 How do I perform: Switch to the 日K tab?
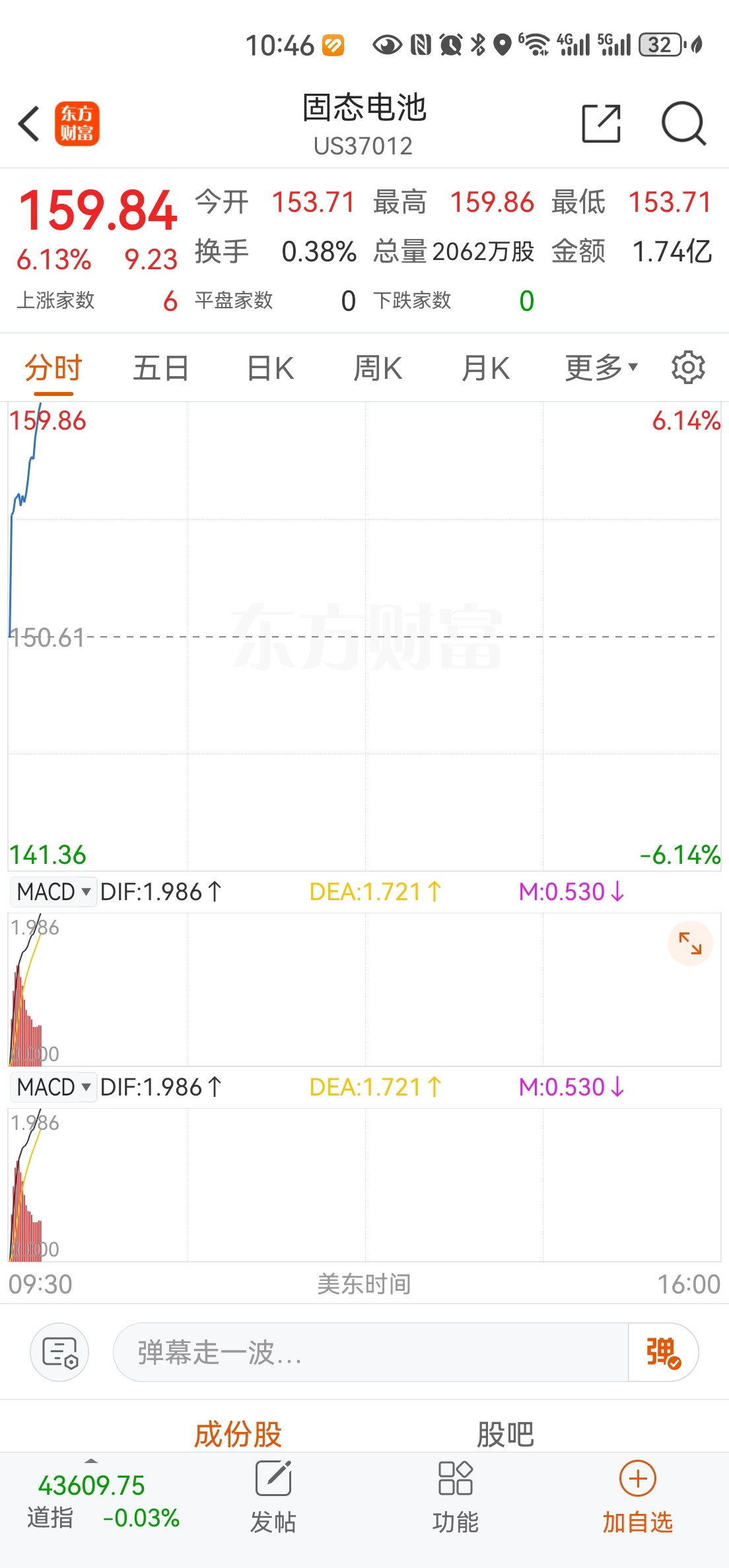[x=270, y=368]
